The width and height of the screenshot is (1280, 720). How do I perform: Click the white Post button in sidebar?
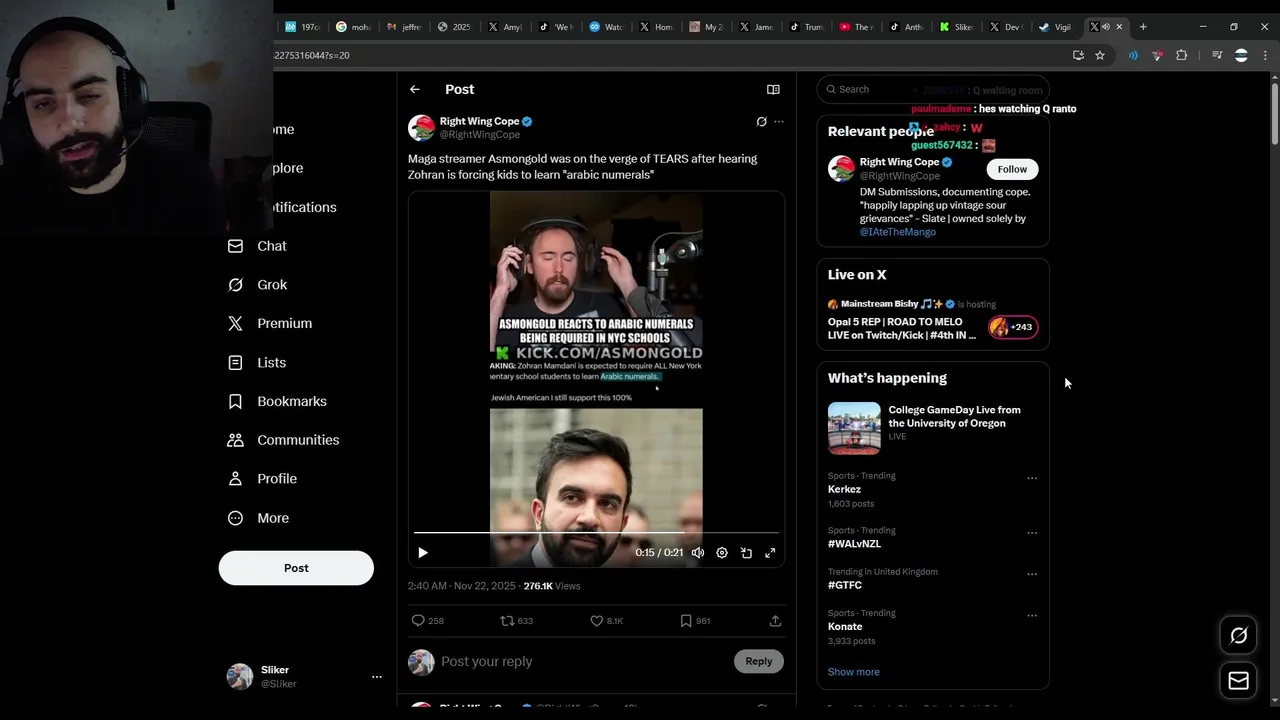(x=296, y=568)
